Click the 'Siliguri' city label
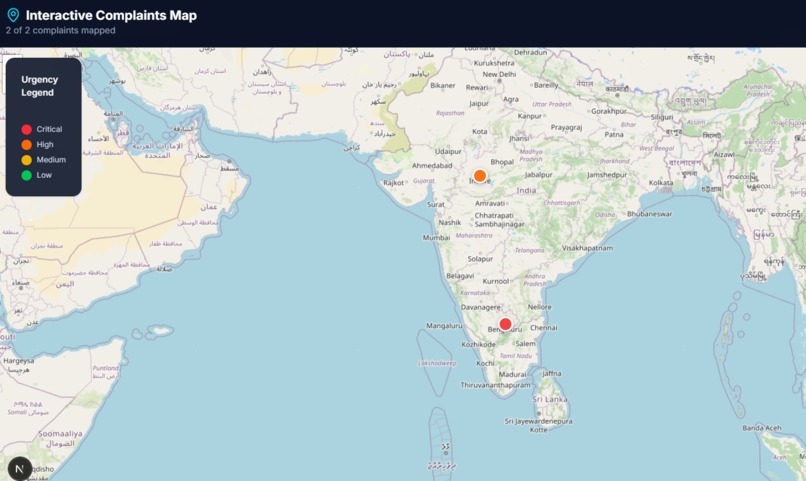The width and height of the screenshot is (806, 481). coord(662,117)
